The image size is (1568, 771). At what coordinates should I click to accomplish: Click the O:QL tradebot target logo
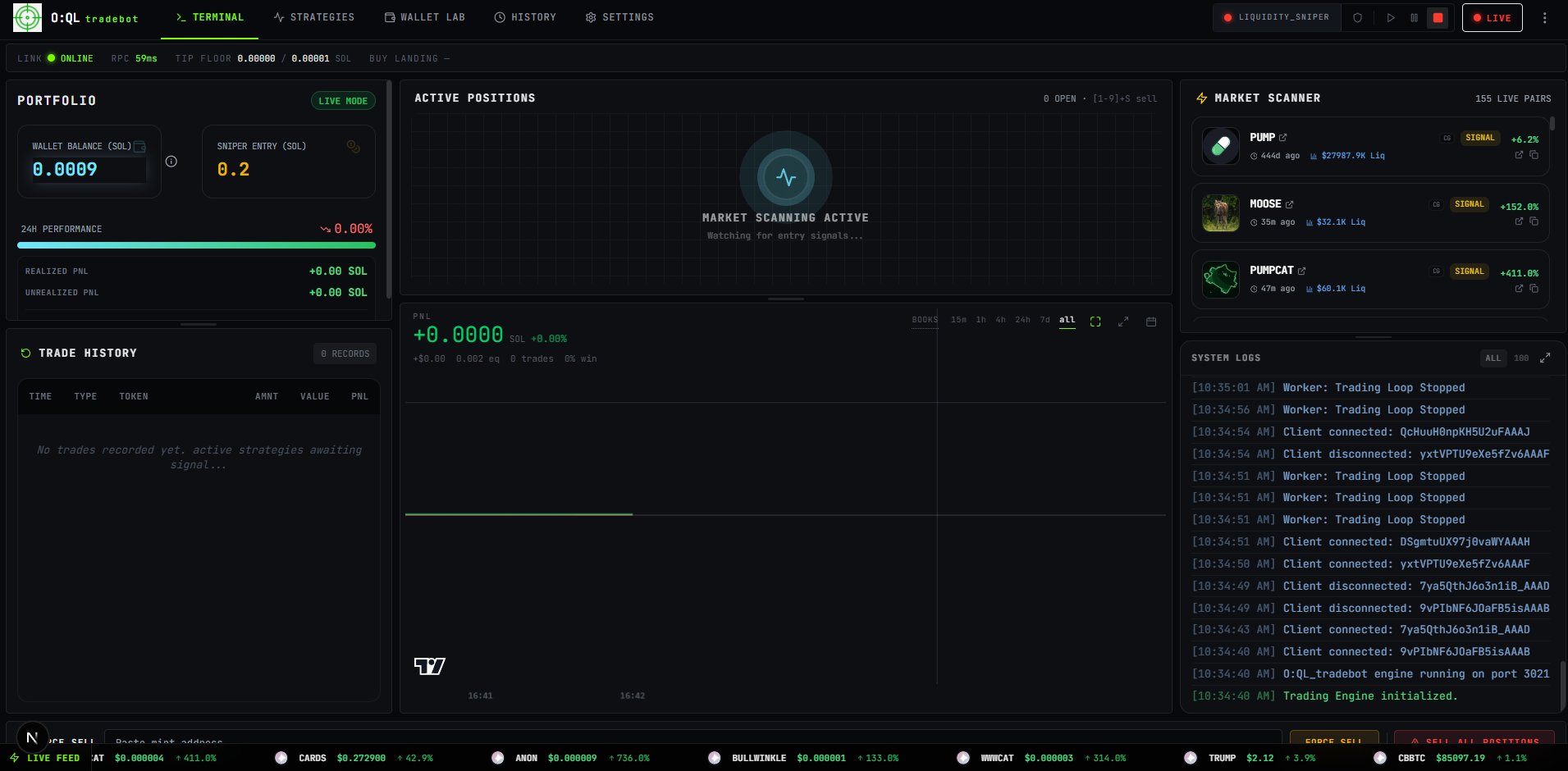click(x=27, y=17)
